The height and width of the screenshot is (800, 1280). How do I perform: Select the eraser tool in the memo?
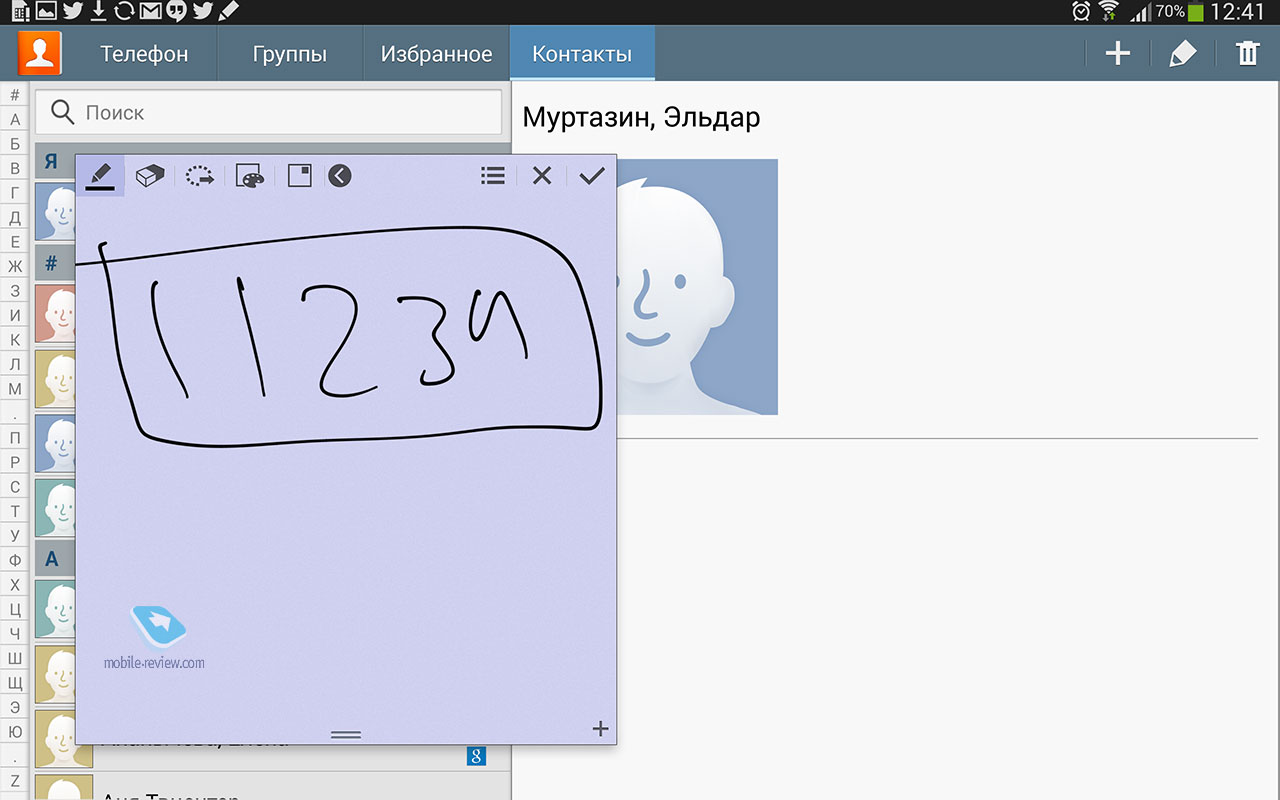pyautogui.click(x=150, y=176)
